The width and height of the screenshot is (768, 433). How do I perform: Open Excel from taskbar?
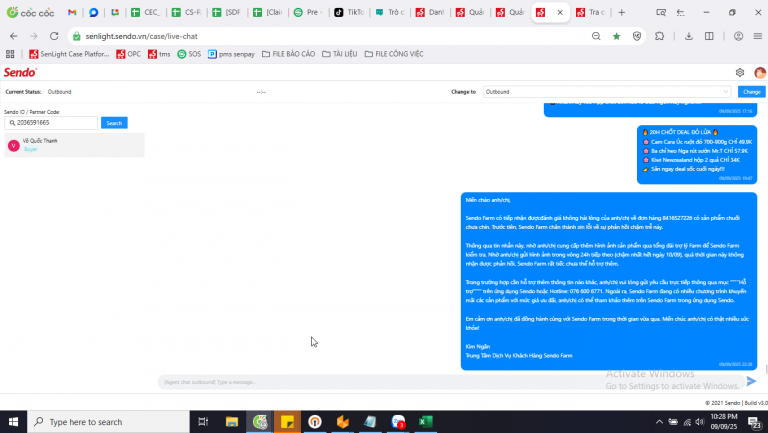pyautogui.click(x=426, y=422)
